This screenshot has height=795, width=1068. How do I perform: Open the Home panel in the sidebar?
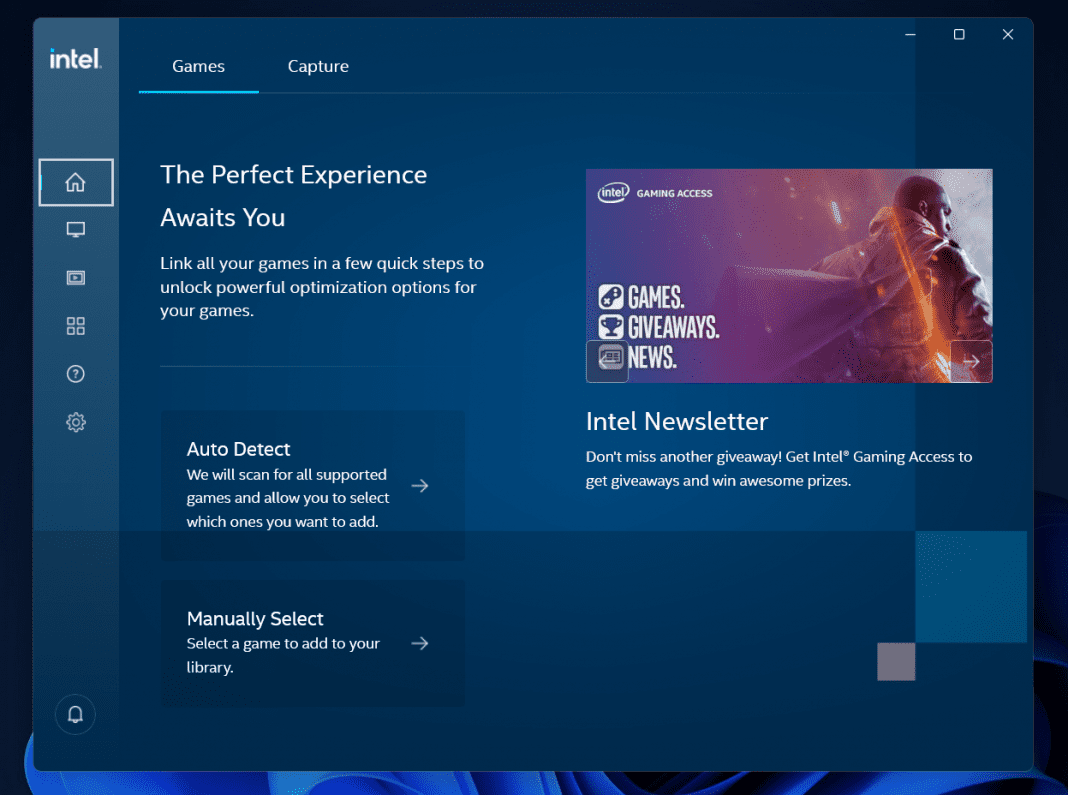click(75, 182)
